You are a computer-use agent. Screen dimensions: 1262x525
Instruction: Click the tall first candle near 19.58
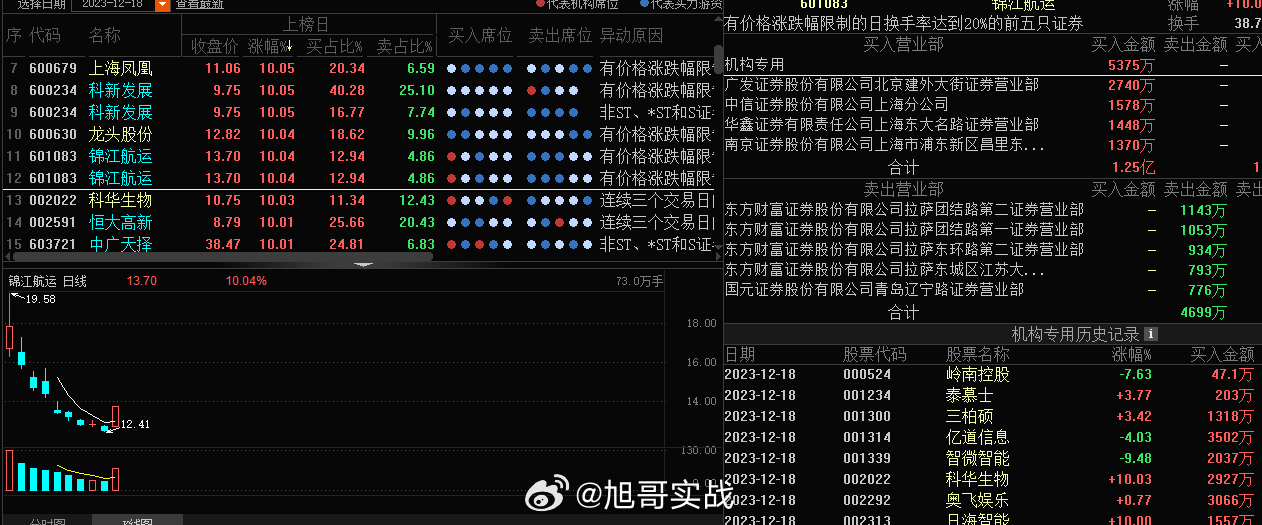point(10,337)
